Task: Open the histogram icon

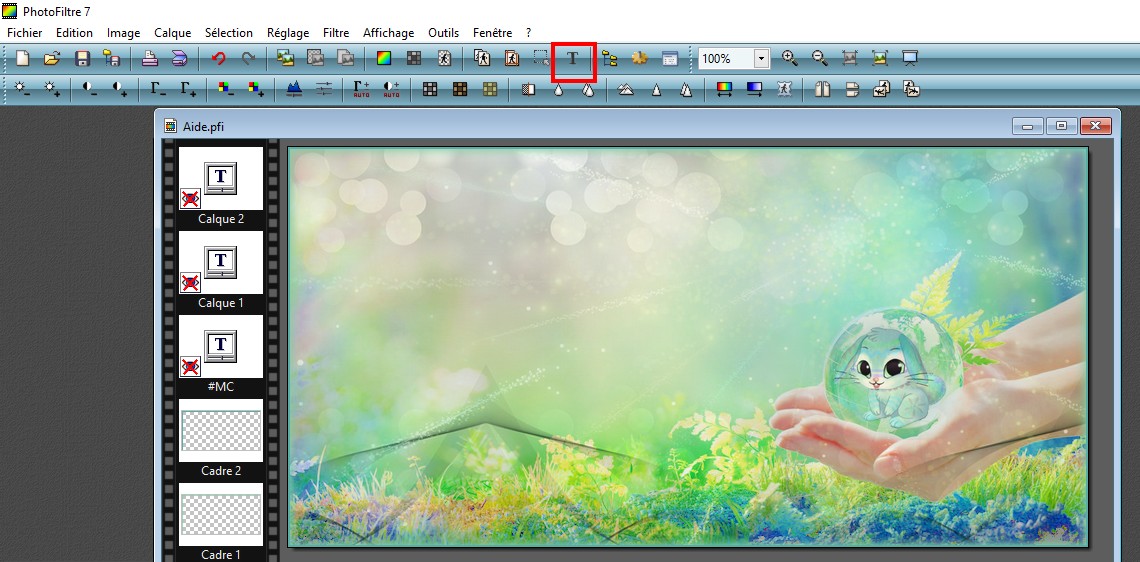Action: tap(294, 89)
